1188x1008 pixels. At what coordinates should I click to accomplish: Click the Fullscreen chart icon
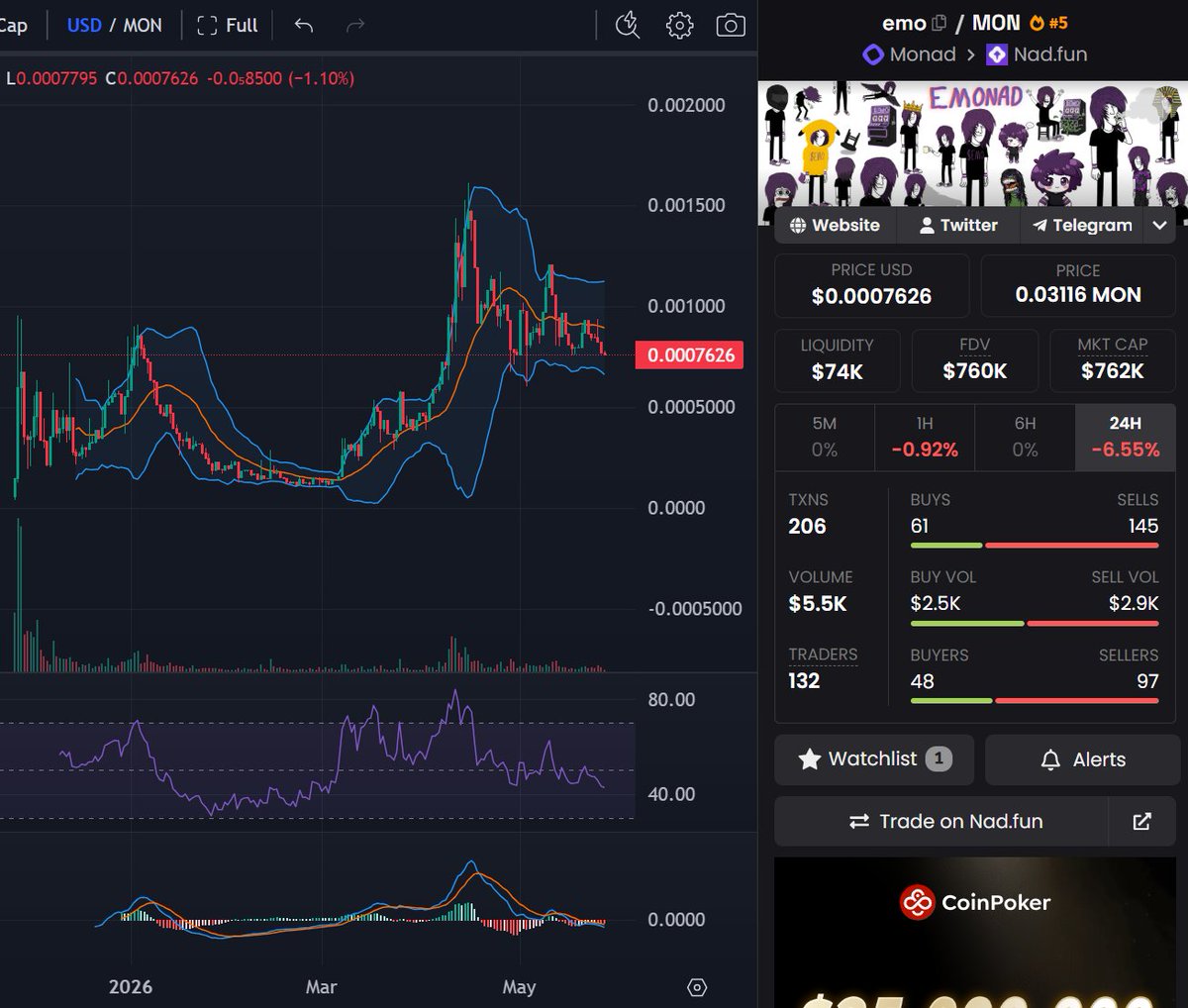[x=207, y=26]
